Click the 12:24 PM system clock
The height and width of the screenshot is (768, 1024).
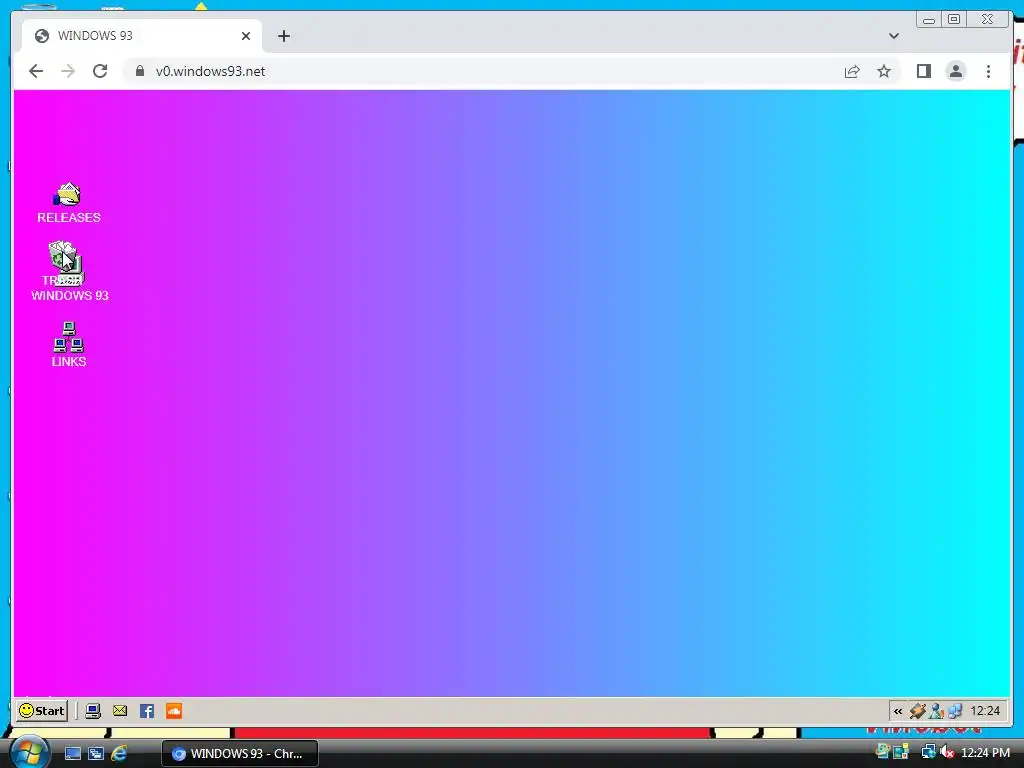(985, 753)
